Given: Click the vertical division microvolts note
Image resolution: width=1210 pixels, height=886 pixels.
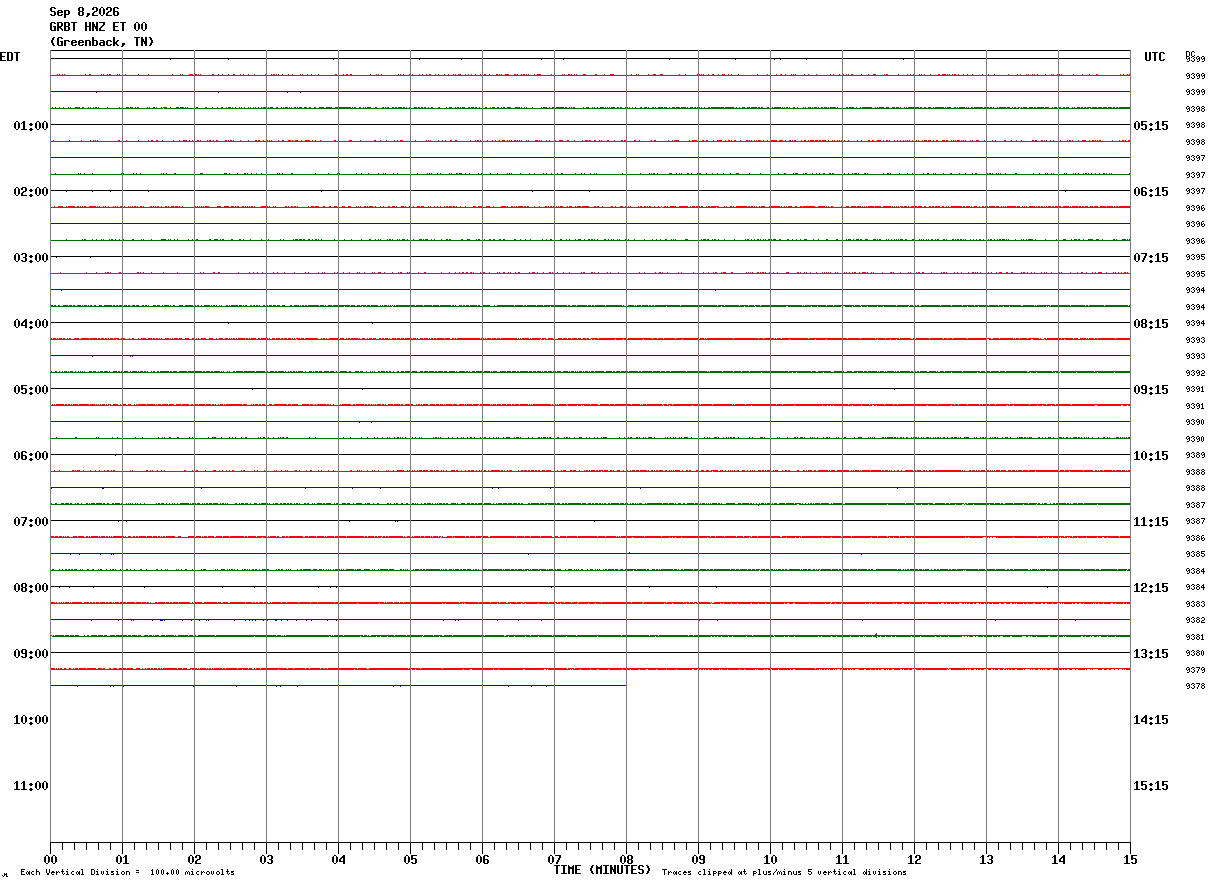Looking at the screenshot, I should pyautogui.click(x=127, y=873).
